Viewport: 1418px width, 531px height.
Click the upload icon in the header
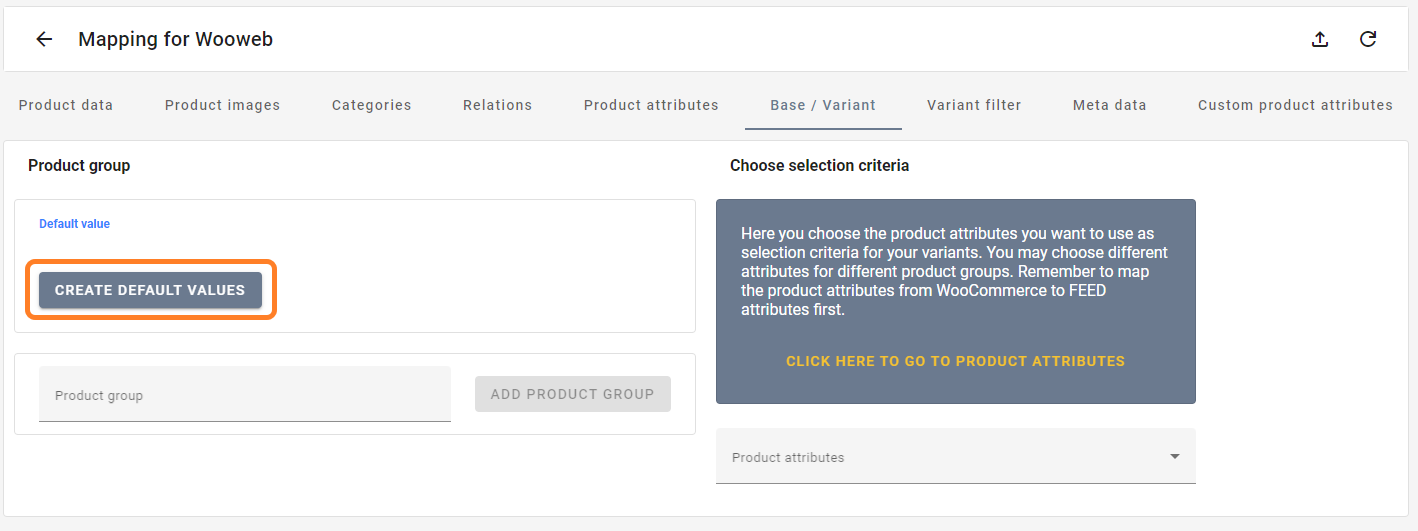(1320, 39)
